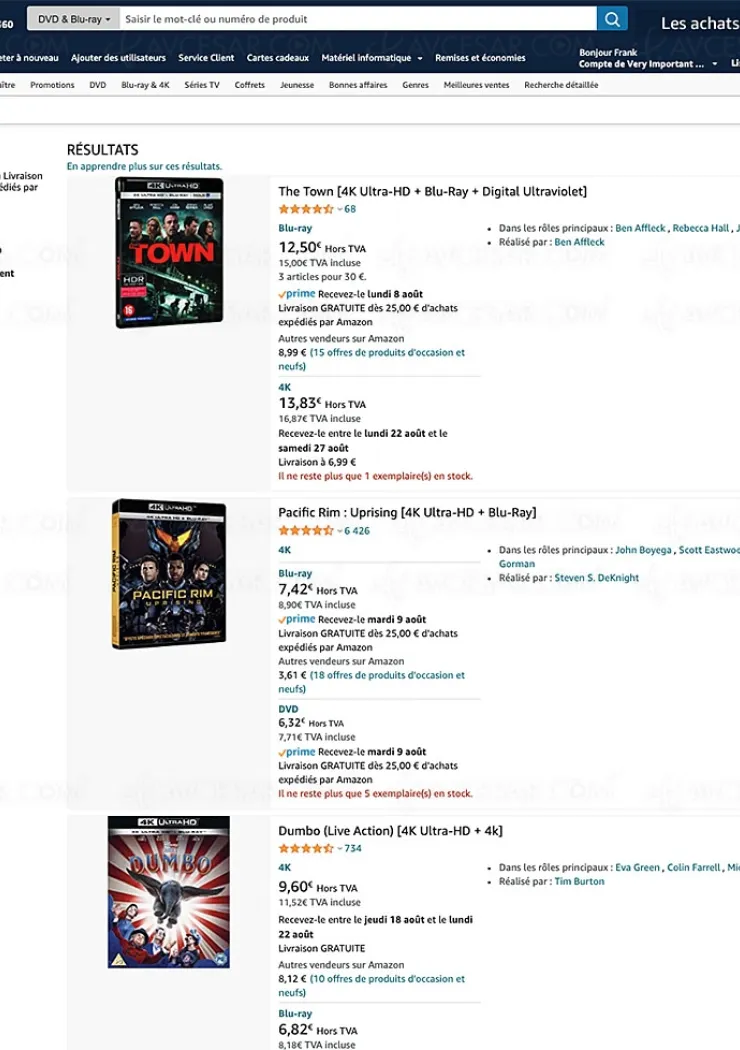Click Pacific Rim Uprising star rating
This screenshot has width=740, height=1050.
click(305, 531)
